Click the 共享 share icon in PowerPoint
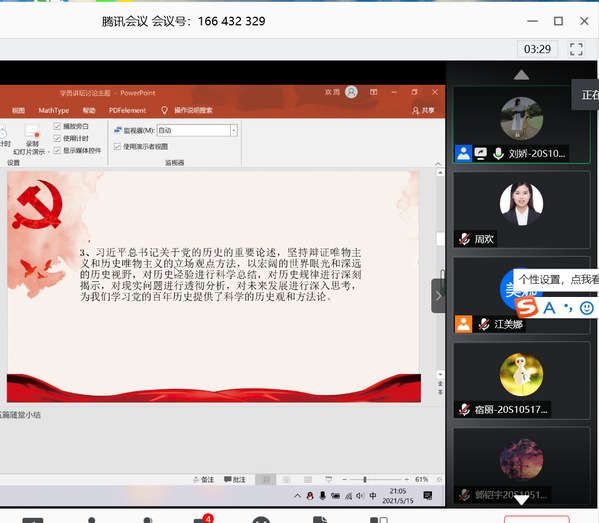The width and height of the screenshot is (599, 523). click(423, 110)
